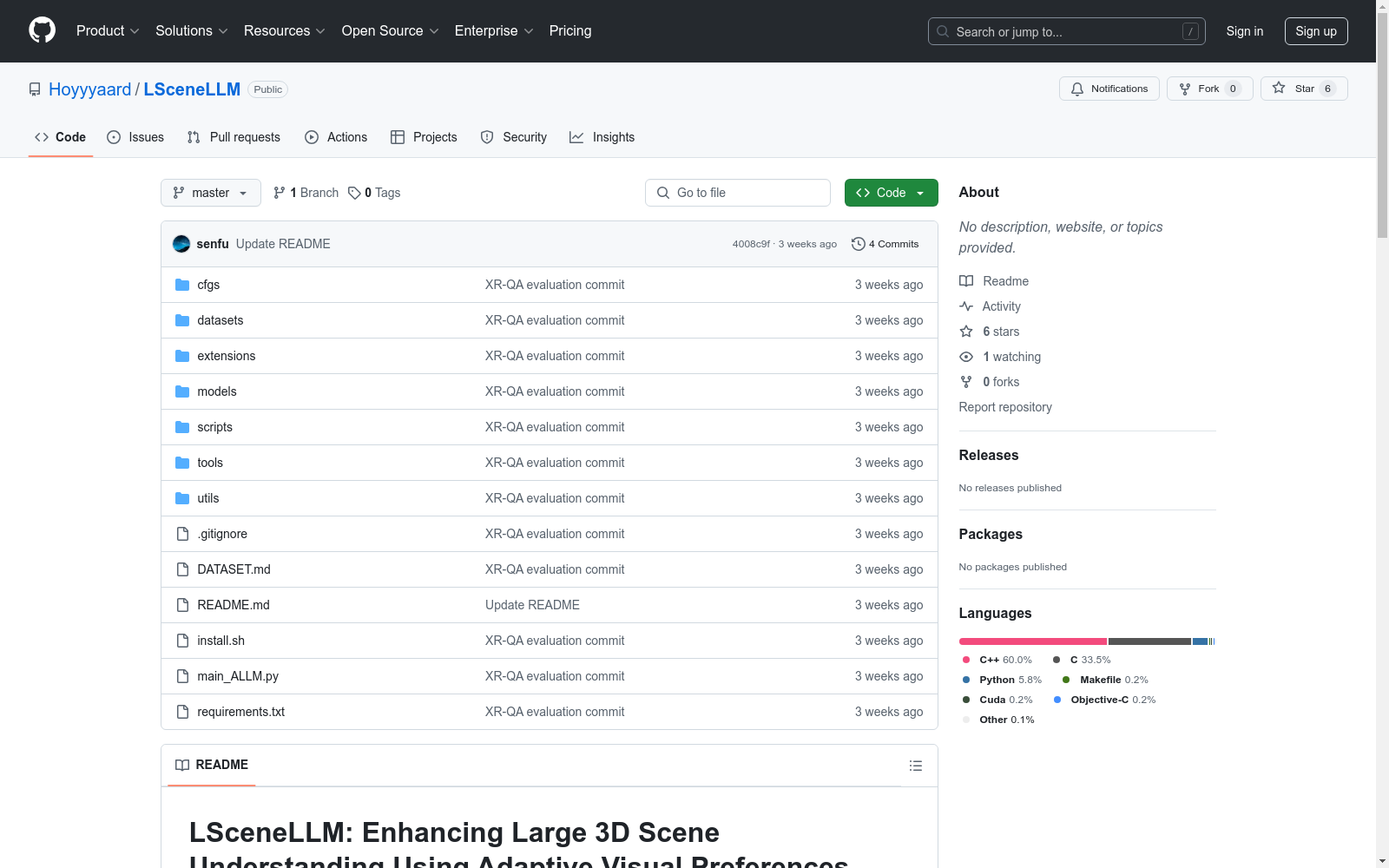Click the book icon next to Readme
Viewport: 1389px width, 868px height.
tap(966, 281)
